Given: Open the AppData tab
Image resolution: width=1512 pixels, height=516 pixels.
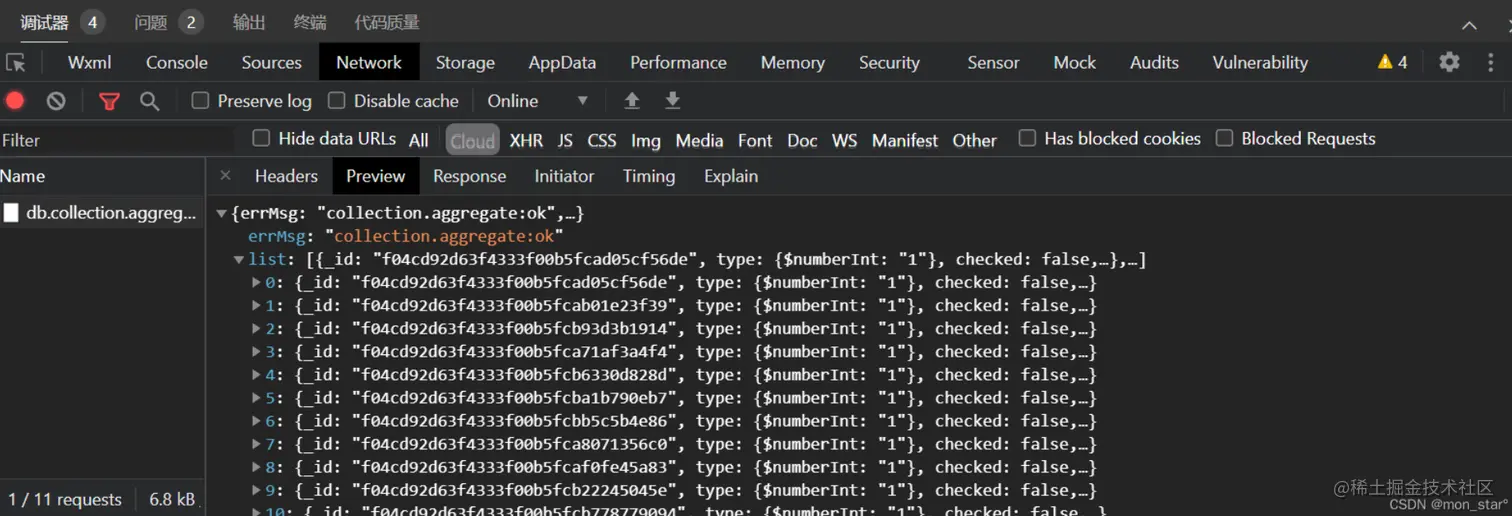Looking at the screenshot, I should (562, 62).
